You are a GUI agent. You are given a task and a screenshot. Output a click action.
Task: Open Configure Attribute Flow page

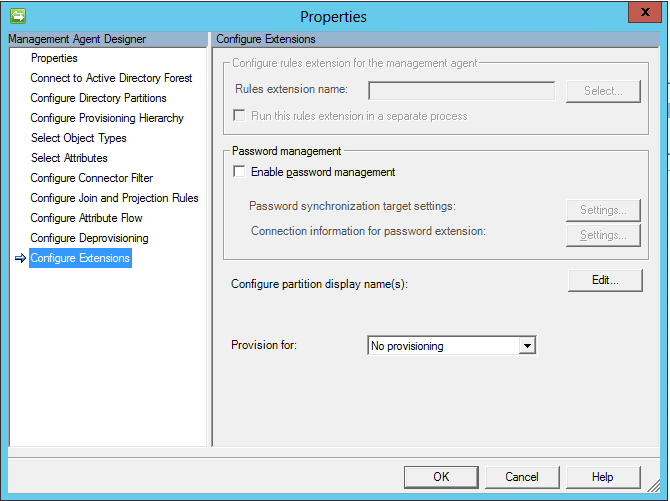point(86,218)
